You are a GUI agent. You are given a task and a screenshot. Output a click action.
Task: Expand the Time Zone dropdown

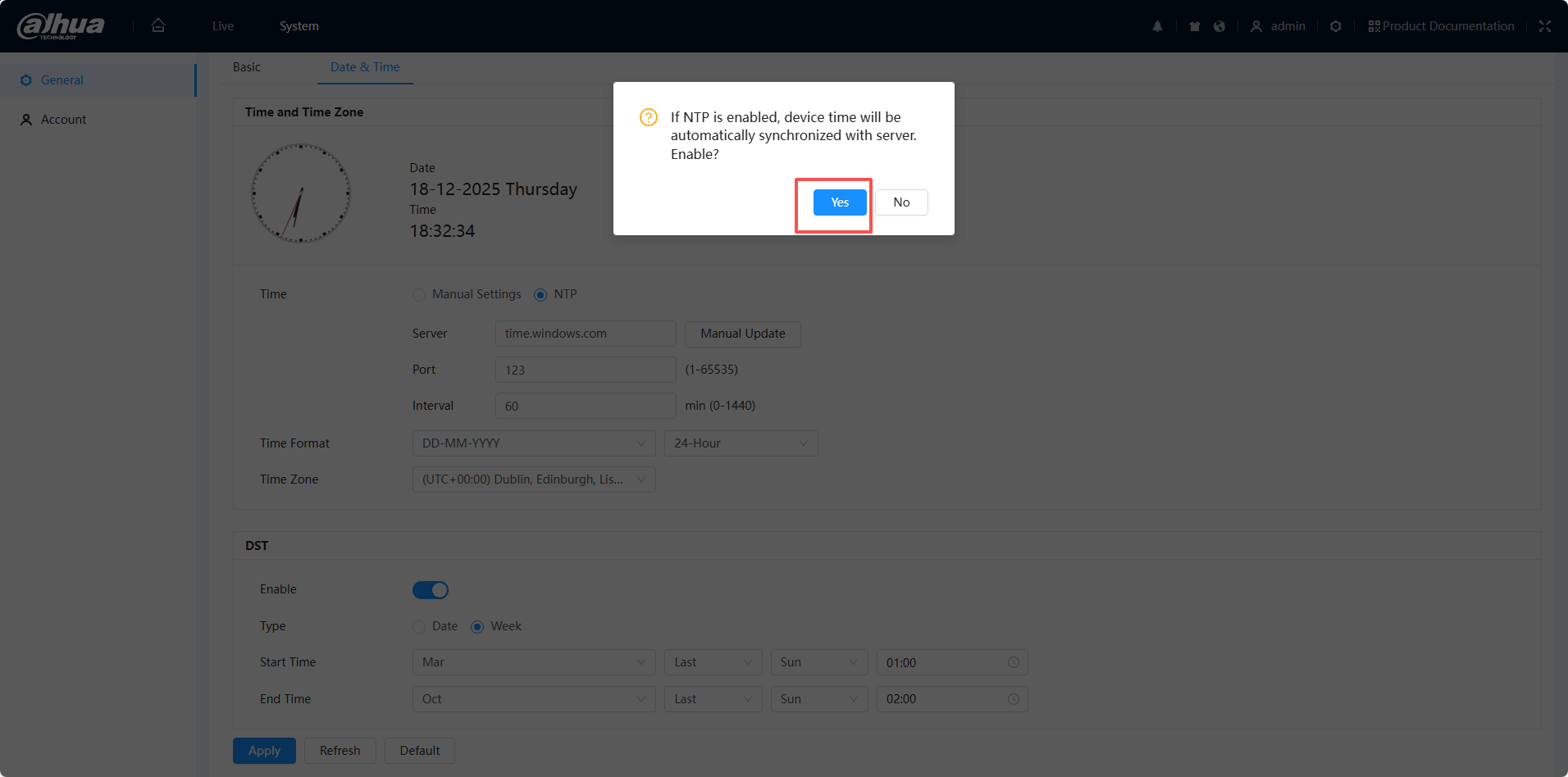[533, 479]
